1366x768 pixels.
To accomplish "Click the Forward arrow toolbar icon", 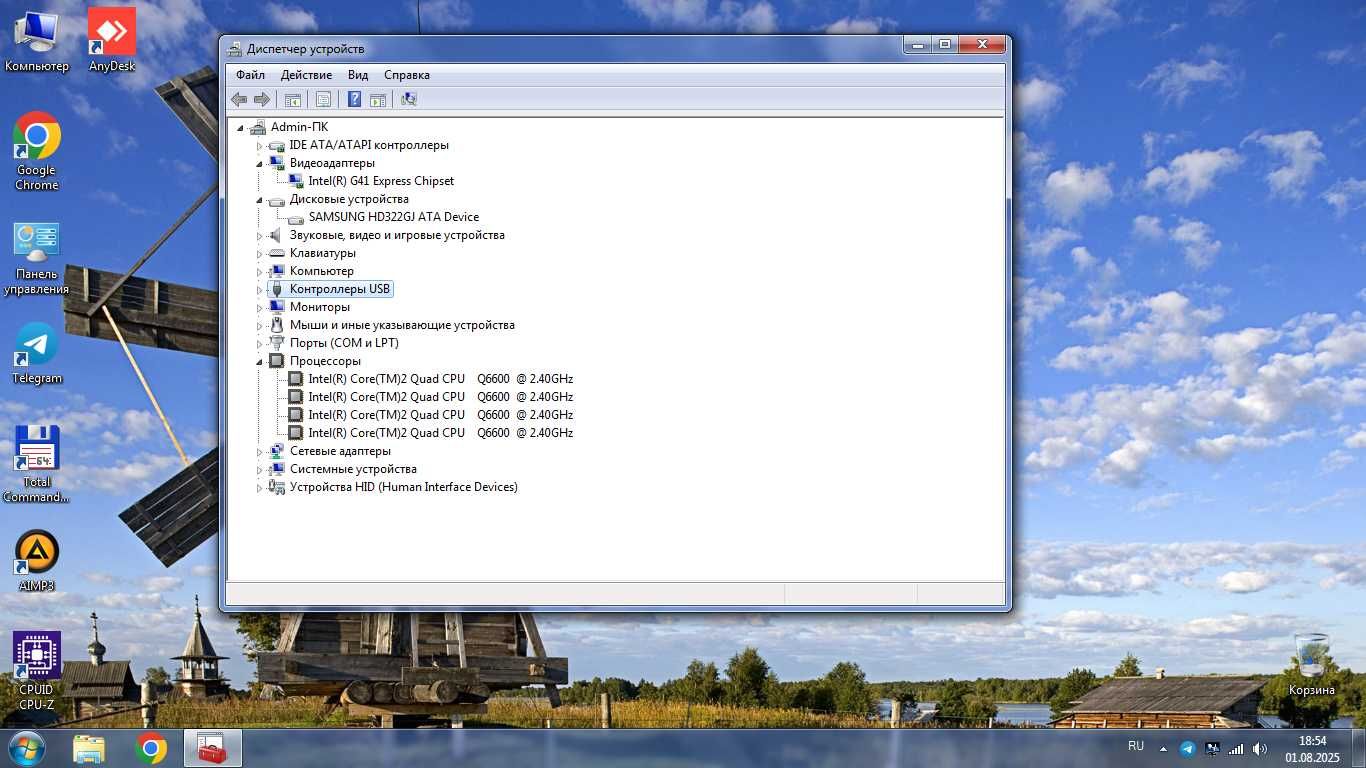I will [x=262, y=99].
